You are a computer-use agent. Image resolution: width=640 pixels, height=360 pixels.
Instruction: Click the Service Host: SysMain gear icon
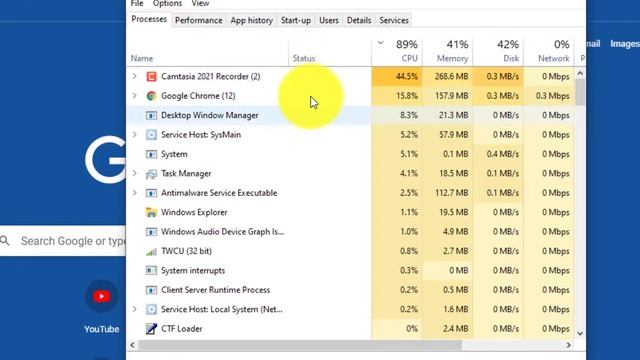(x=151, y=135)
